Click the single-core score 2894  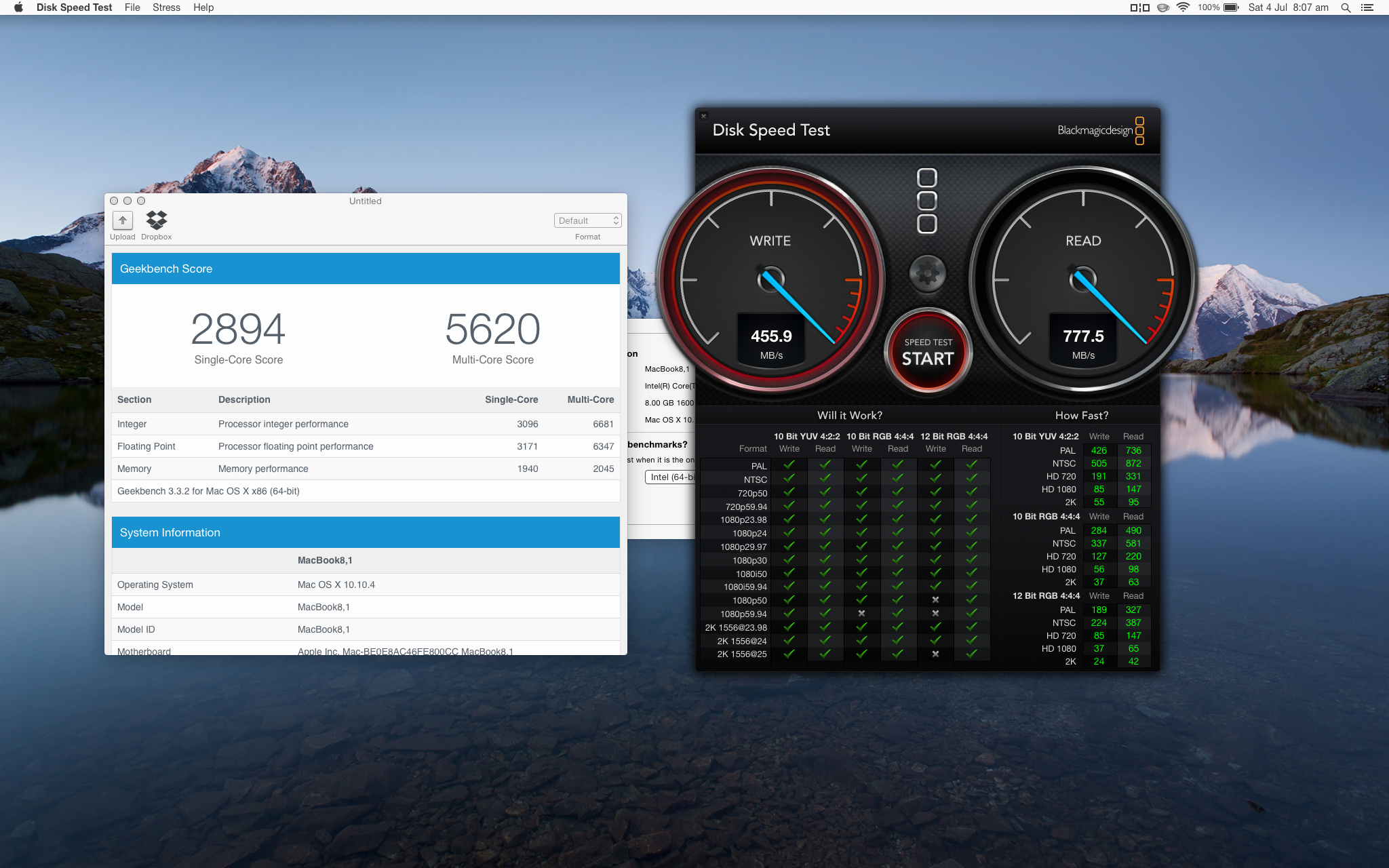click(x=238, y=330)
